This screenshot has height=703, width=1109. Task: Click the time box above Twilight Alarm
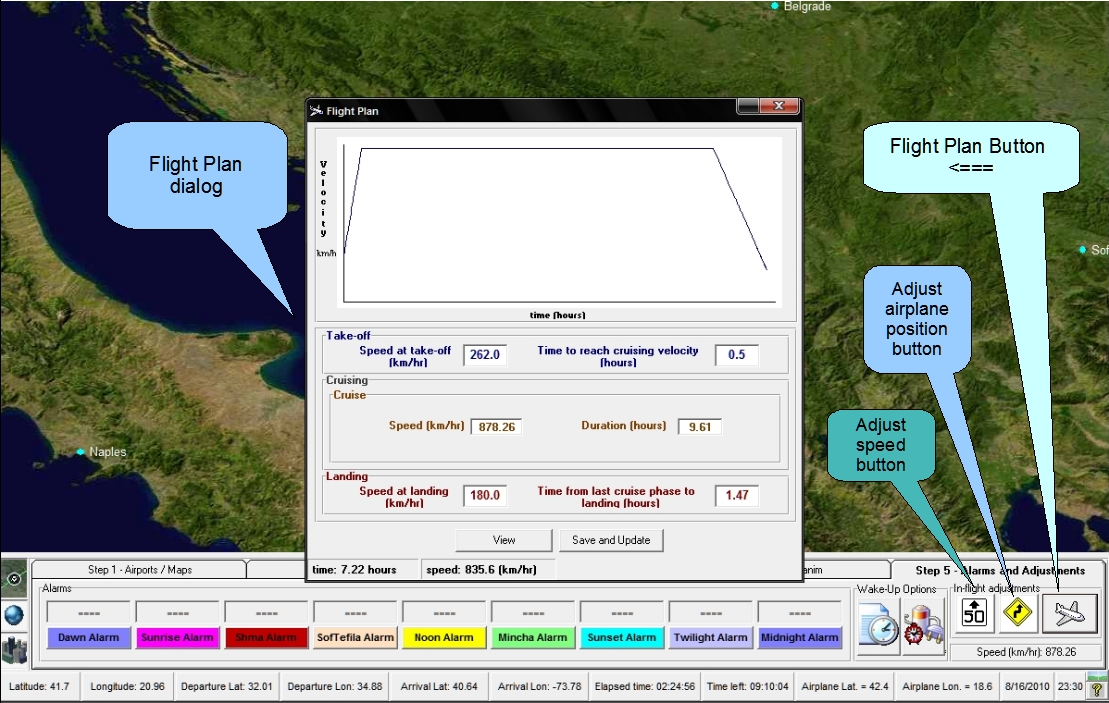tap(710, 612)
